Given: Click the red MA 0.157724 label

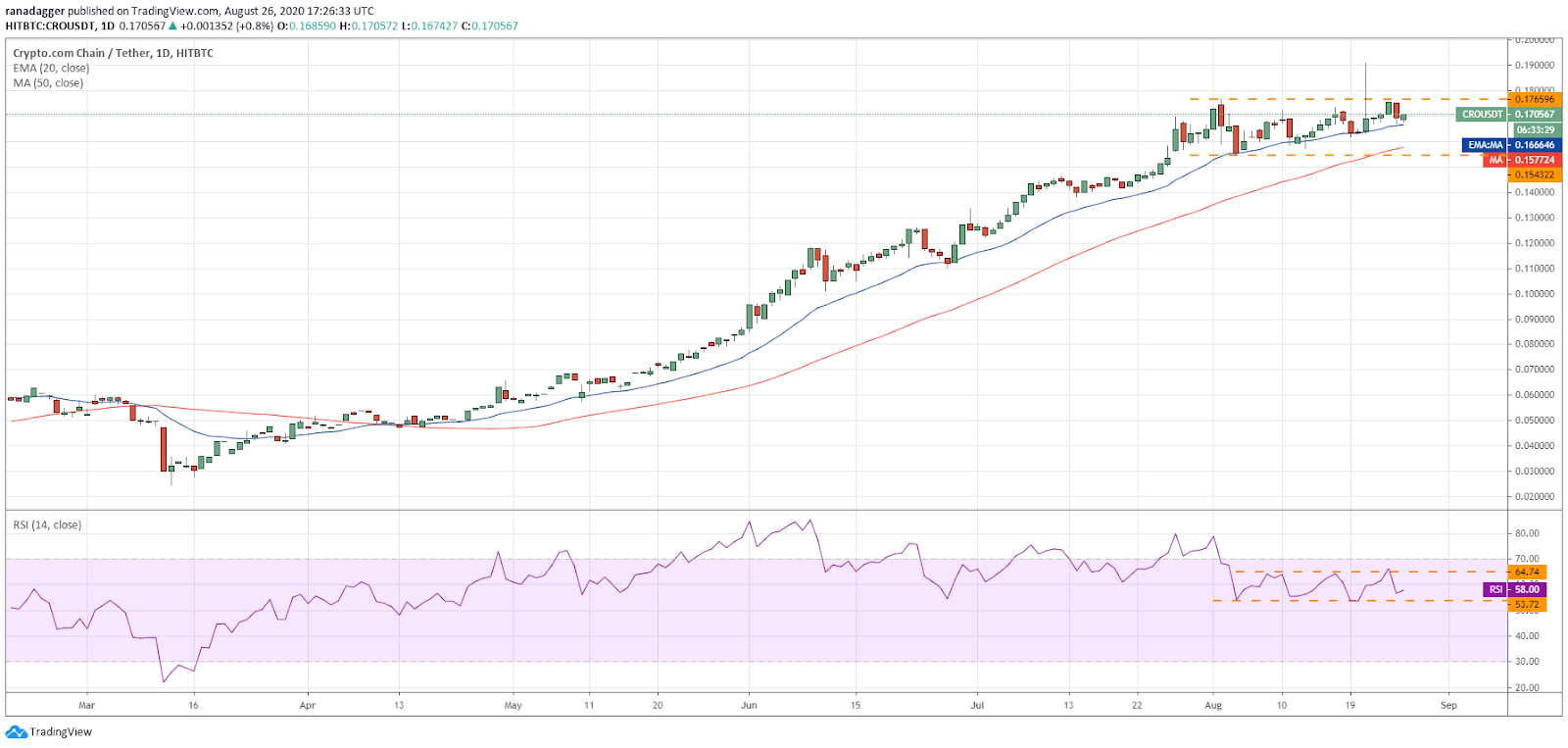Looking at the screenshot, I should (1520, 160).
